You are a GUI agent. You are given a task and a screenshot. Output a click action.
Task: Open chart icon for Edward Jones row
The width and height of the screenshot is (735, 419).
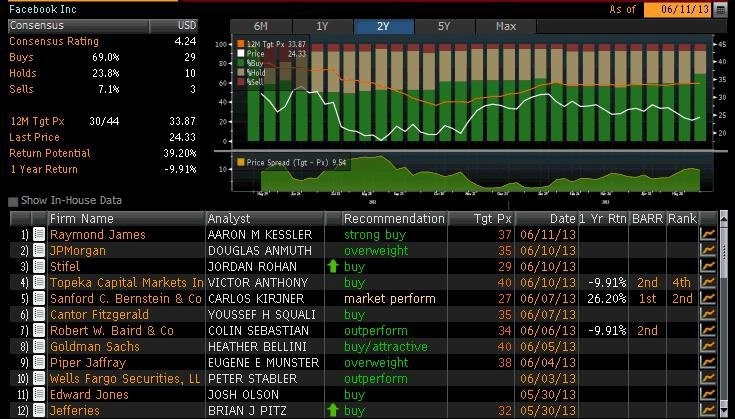708,394
